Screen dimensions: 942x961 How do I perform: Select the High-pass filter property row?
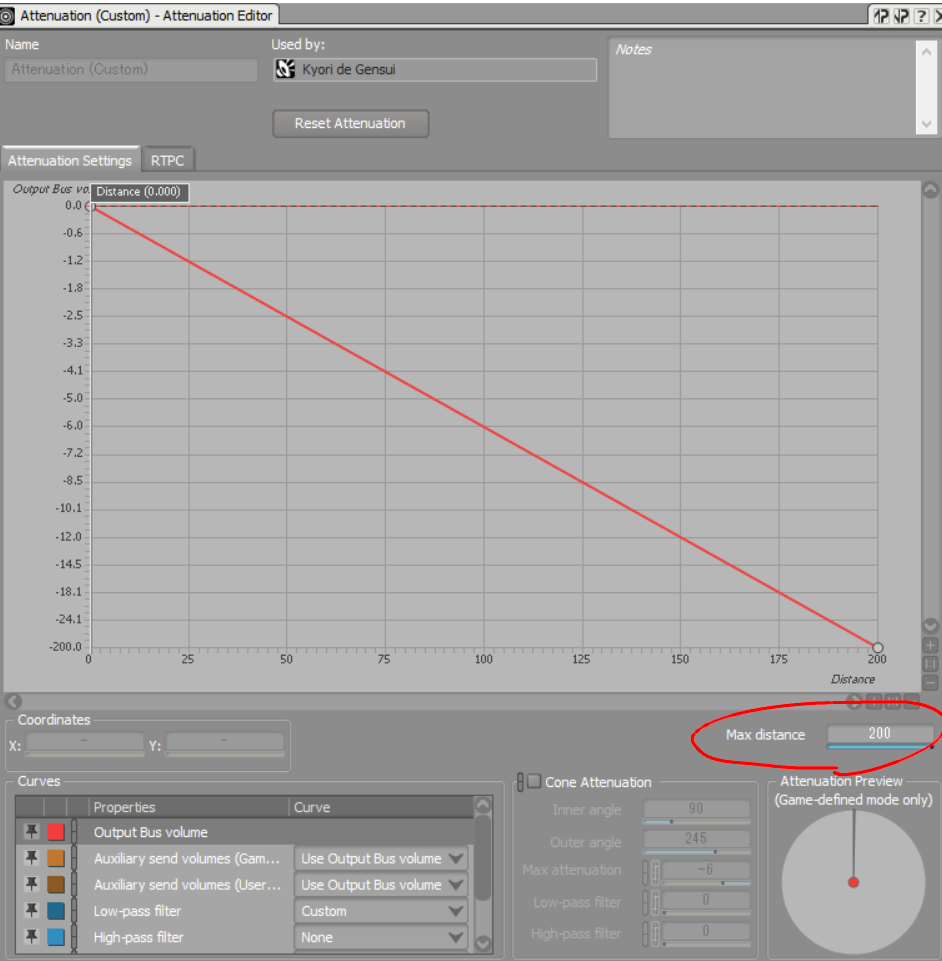pyautogui.click(x=245, y=937)
